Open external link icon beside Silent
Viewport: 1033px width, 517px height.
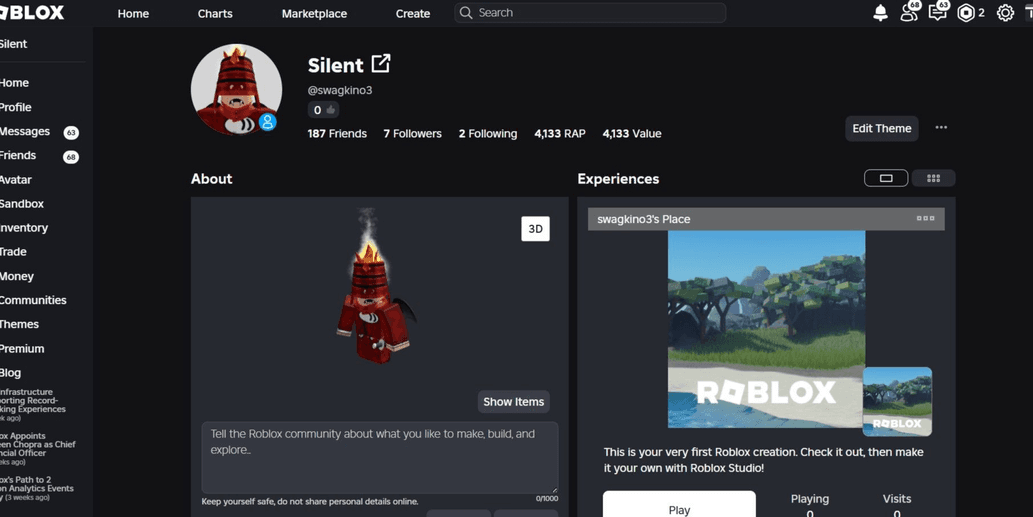381,64
